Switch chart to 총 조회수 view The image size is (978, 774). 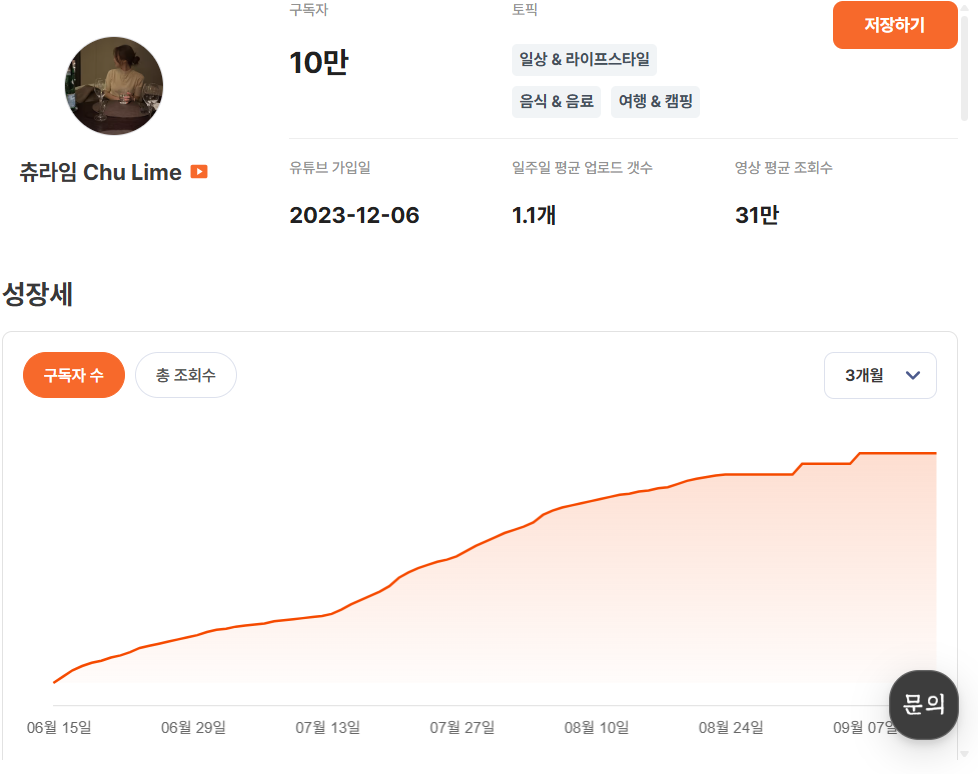pos(185,375)
